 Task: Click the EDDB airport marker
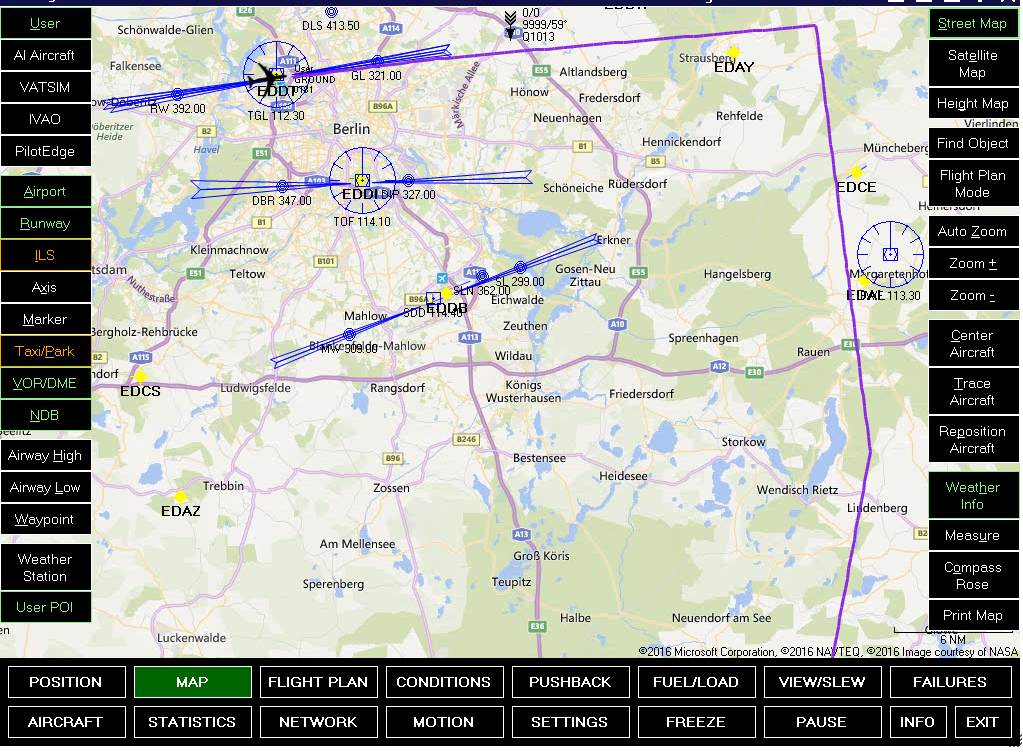pos(446,294)
